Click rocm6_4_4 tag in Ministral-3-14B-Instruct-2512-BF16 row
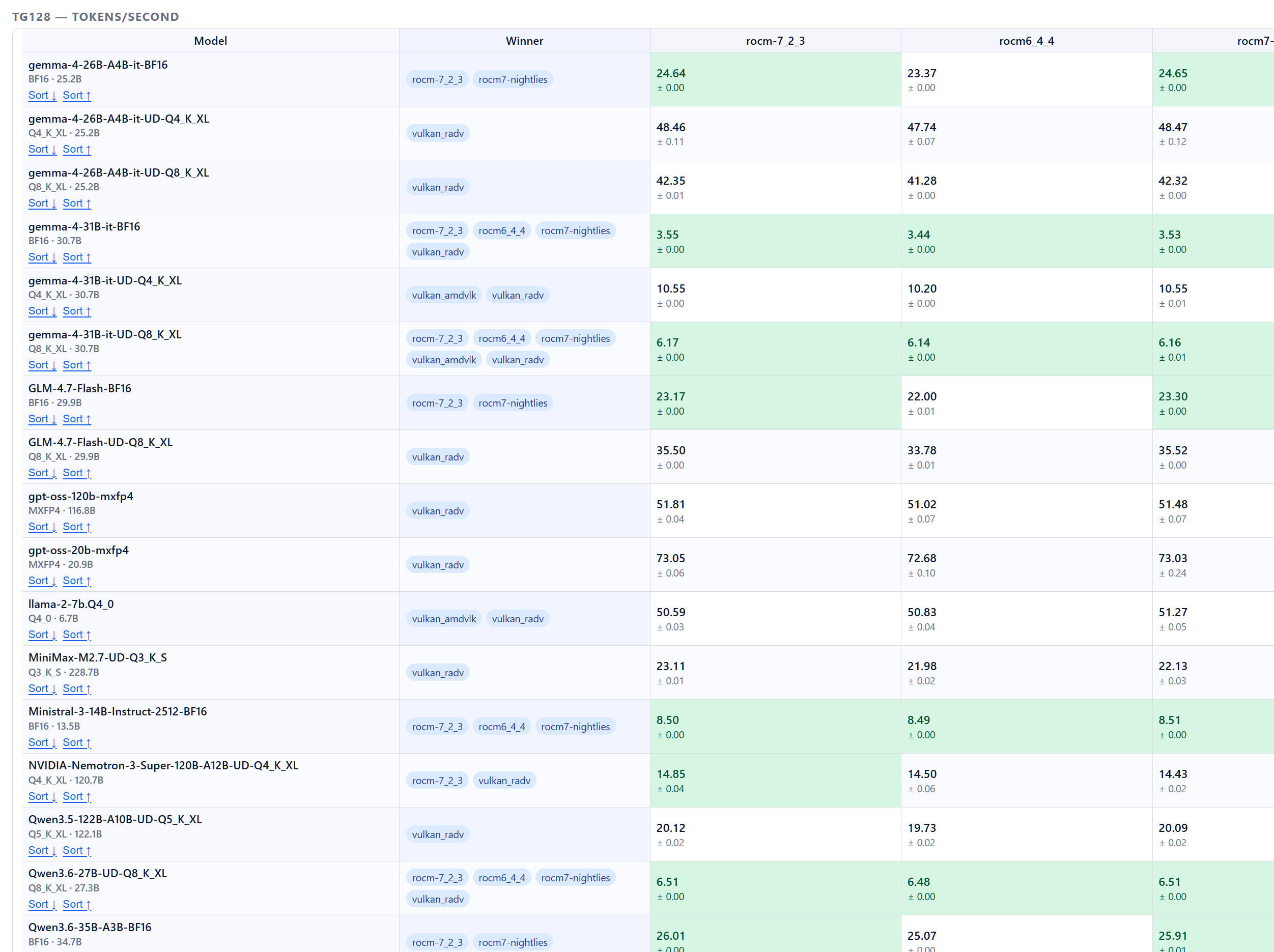The height and width of the screenshot is (952, 1274). click(x=502, y=727)
